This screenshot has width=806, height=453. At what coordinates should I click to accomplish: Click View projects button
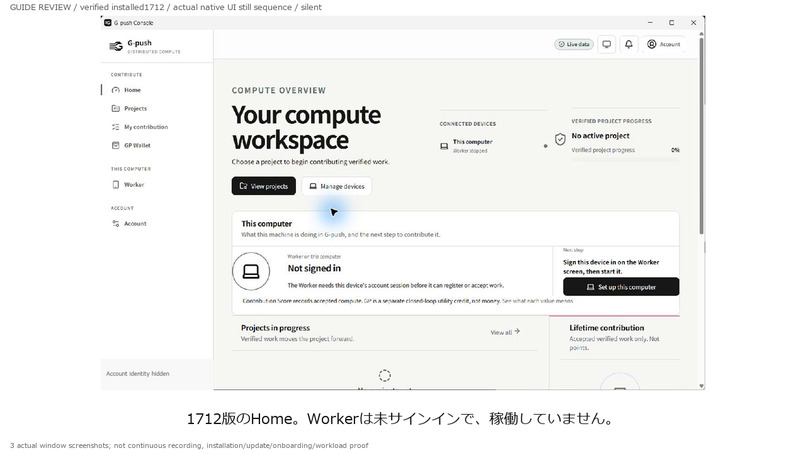(264, 186)
